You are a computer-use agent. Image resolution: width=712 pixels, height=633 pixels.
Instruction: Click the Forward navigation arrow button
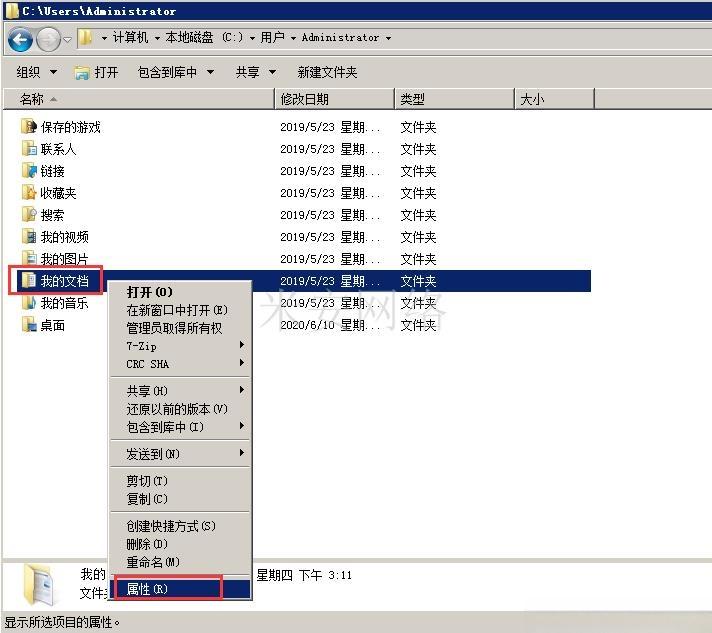tap(48, 40)
